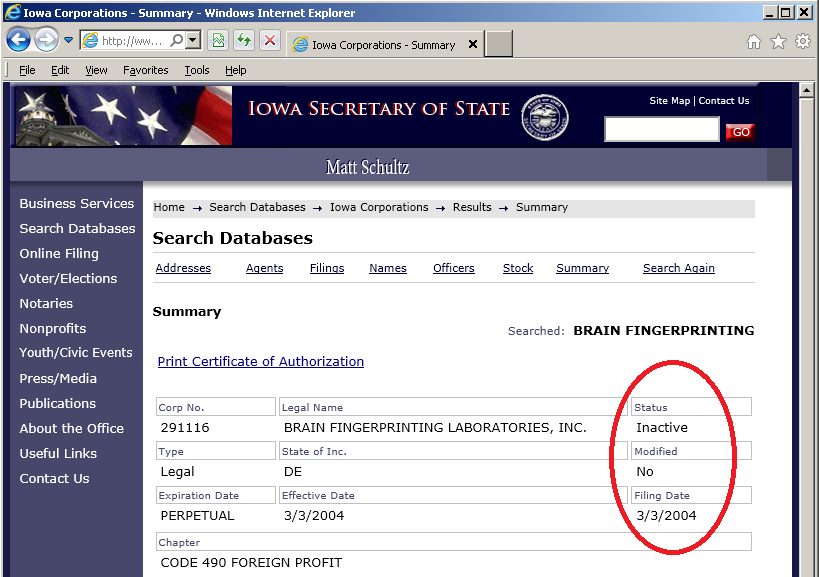Click the Inactive status value
Screen dimensions: 819x577
click(x=662, y=428)
